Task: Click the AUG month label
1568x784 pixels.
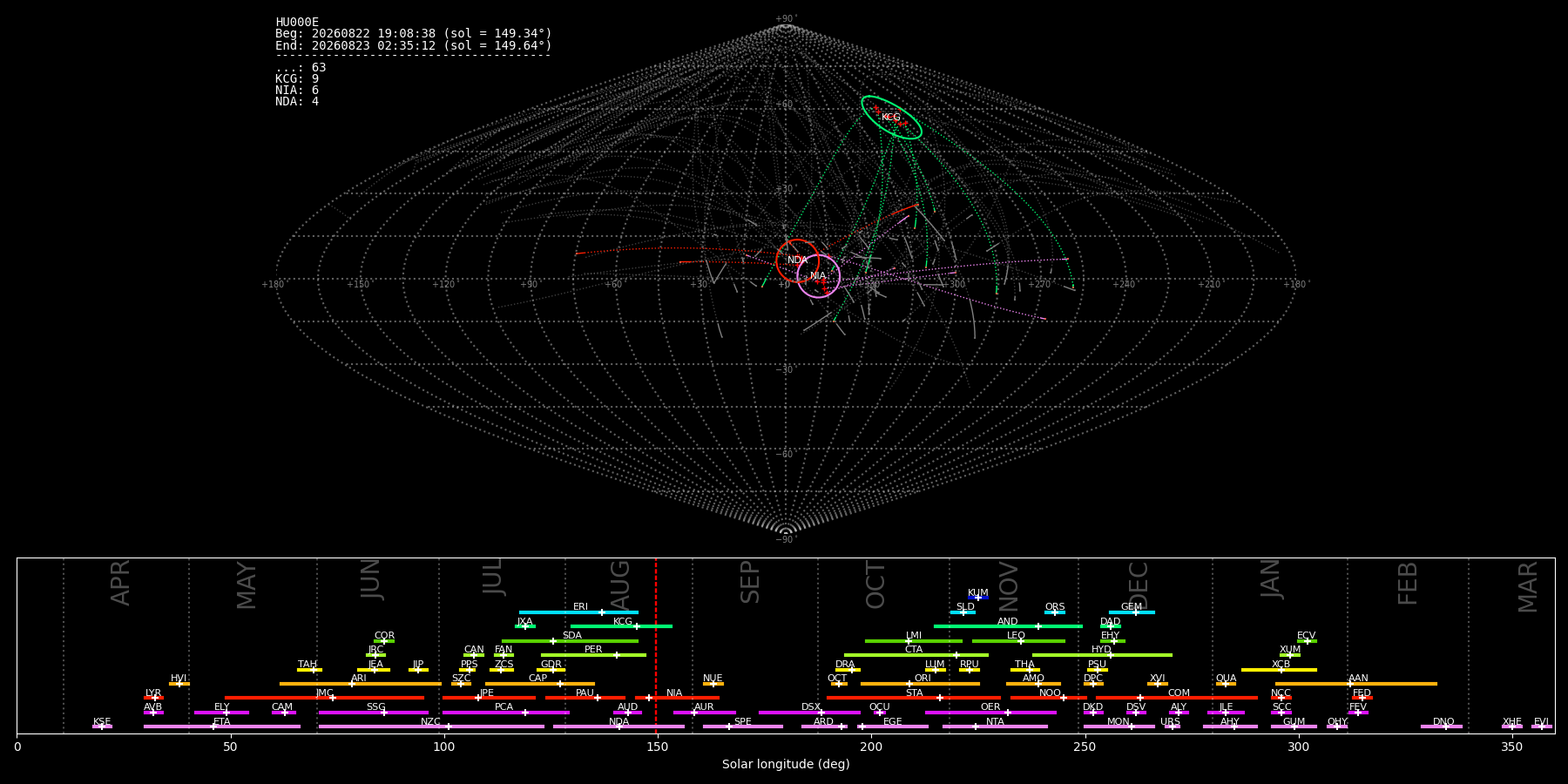Action: 620,585
